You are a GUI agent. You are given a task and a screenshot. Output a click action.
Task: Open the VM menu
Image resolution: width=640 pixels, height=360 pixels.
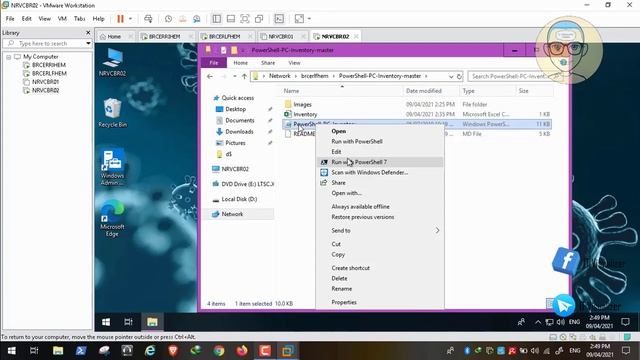point(62,19)
